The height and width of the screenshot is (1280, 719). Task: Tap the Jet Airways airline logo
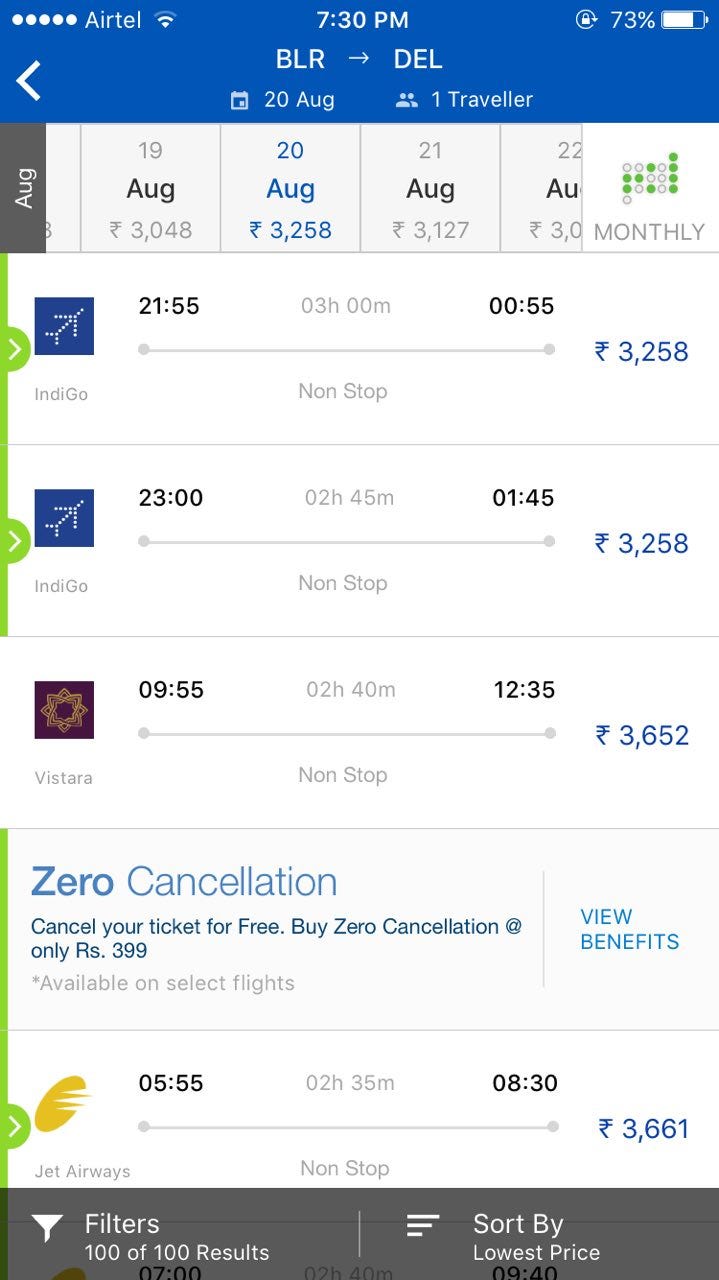pos(63,1105)
